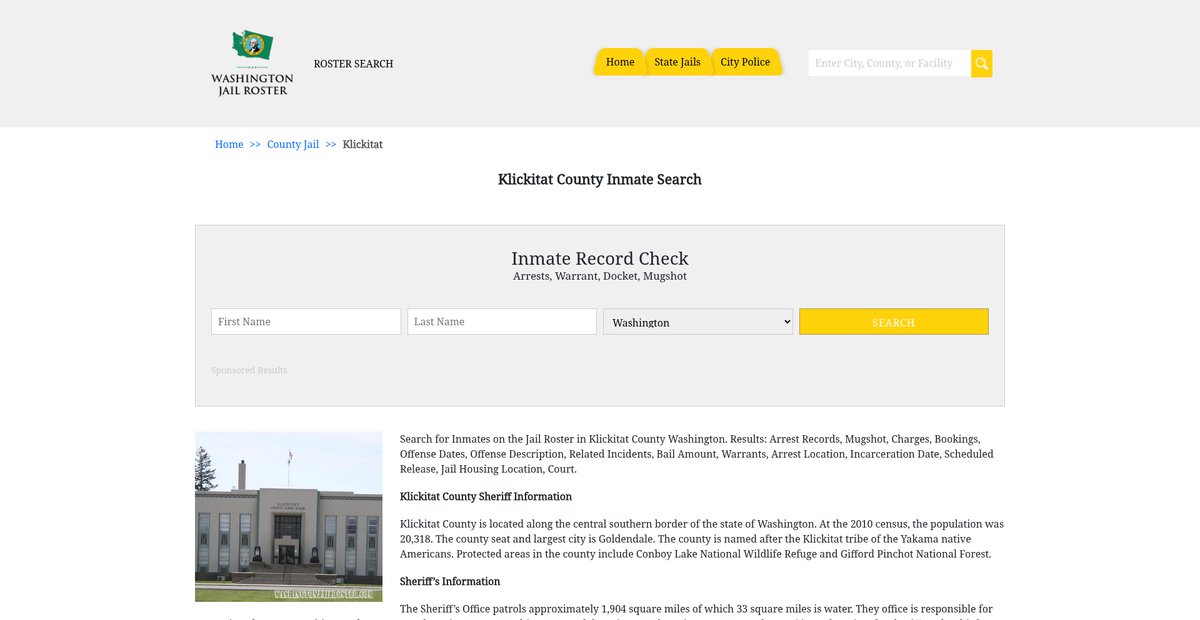Click the Washington Jail Roster logo
The image size is (1200, 620).
tap(252, 63)
